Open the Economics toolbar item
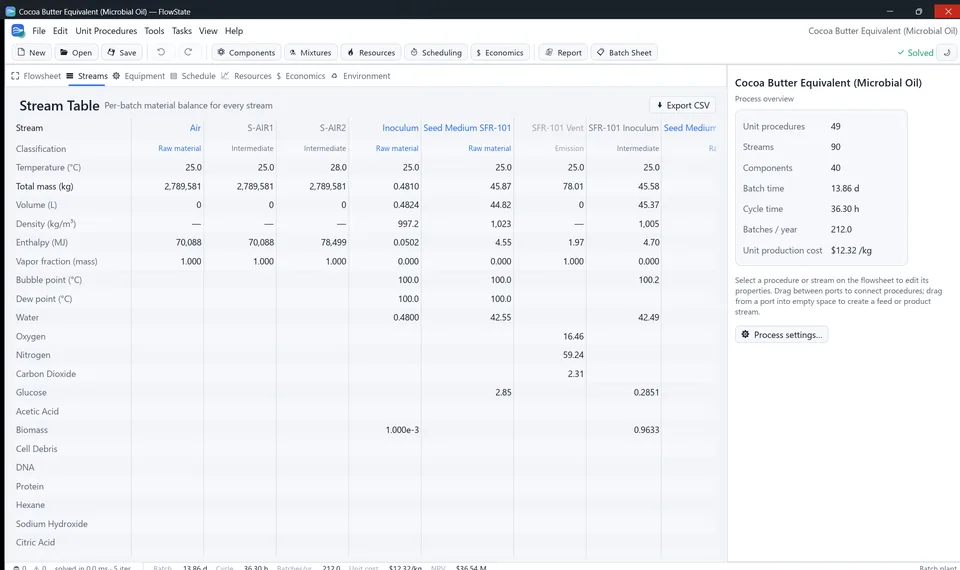This screenshot has width=960, height=570. [500, 53]
